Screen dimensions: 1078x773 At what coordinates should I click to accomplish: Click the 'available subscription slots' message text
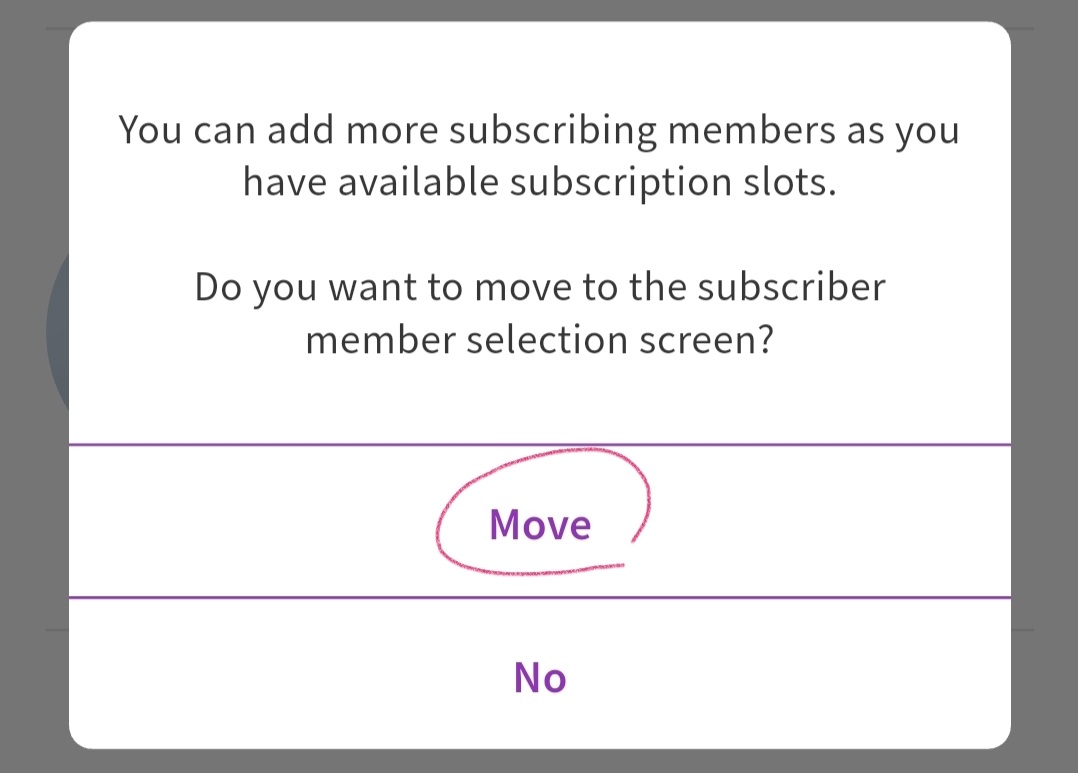[539, 183]
